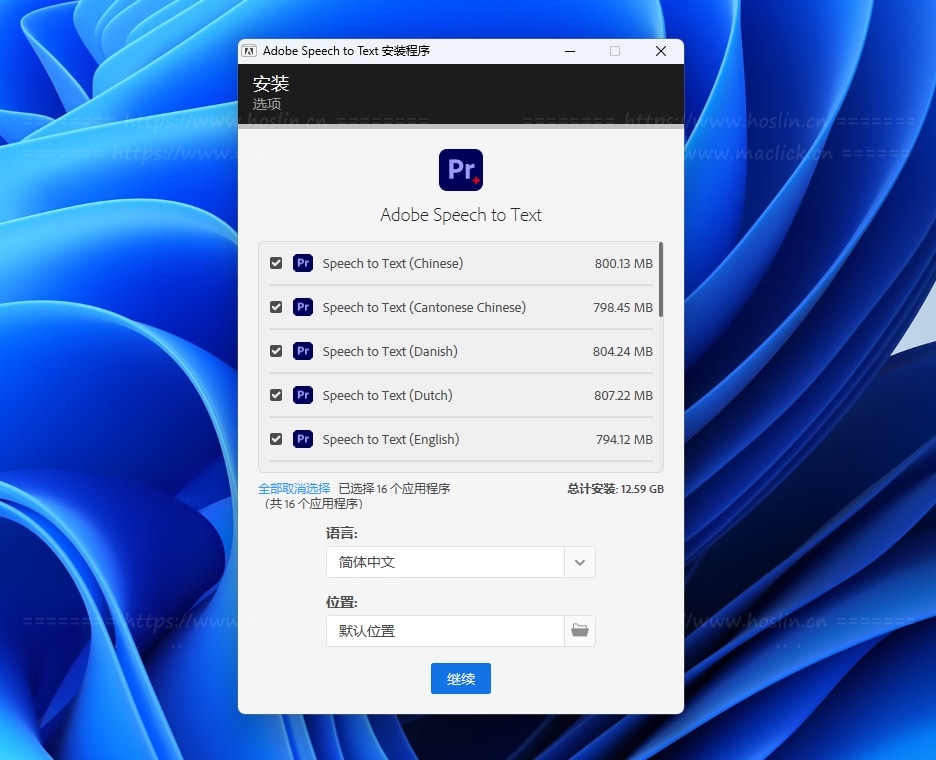Click the 默认位置 location field

445,630
